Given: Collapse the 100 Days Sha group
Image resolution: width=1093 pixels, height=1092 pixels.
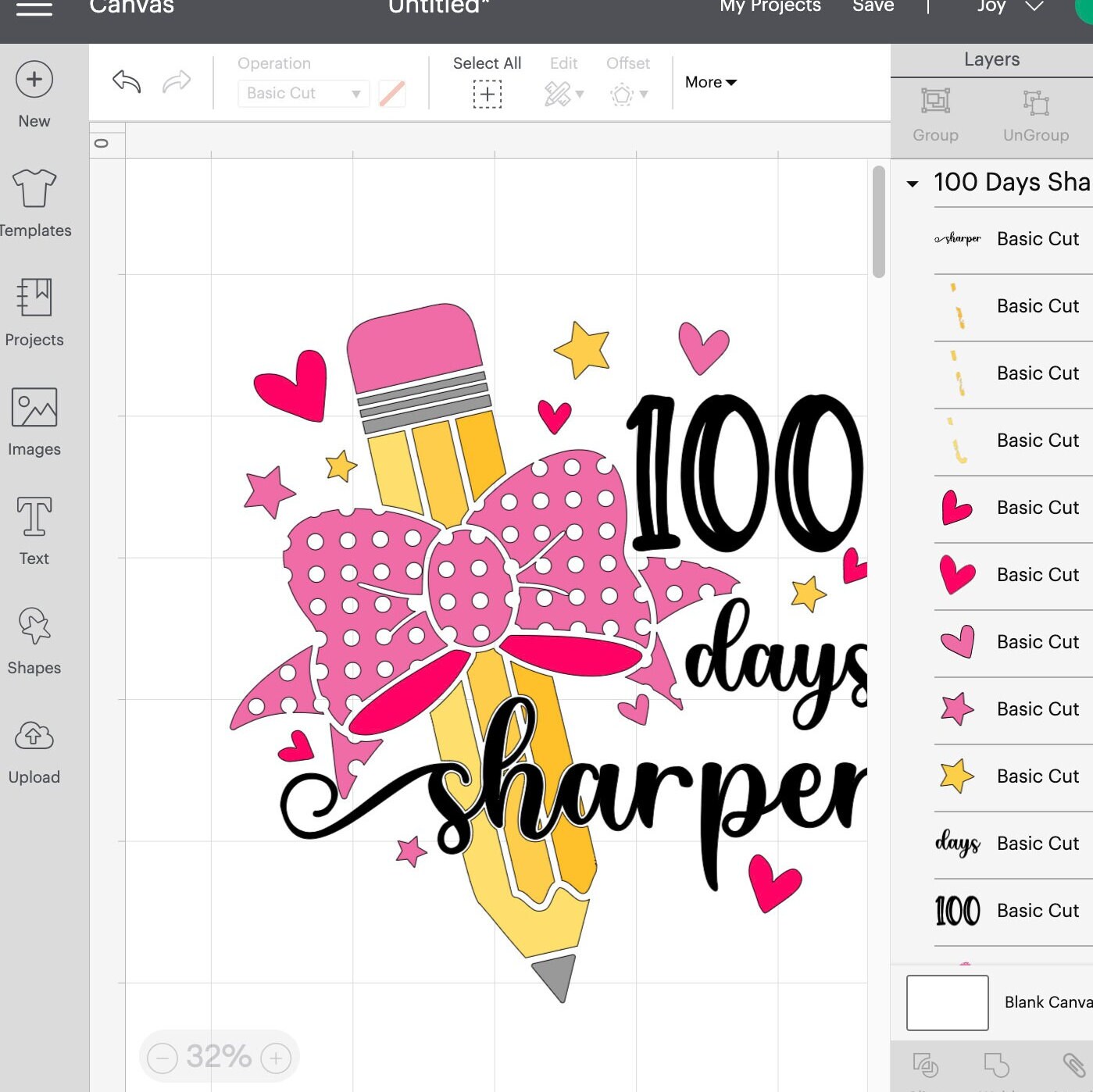Looking at the screenshot, I should pos(913,183).
